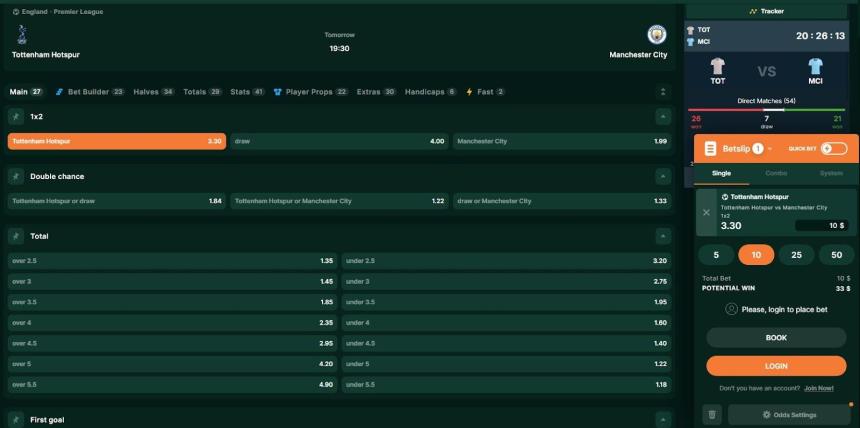Open the Player Props tab
The image size is (860, 428).
click(x=311, y=92)
